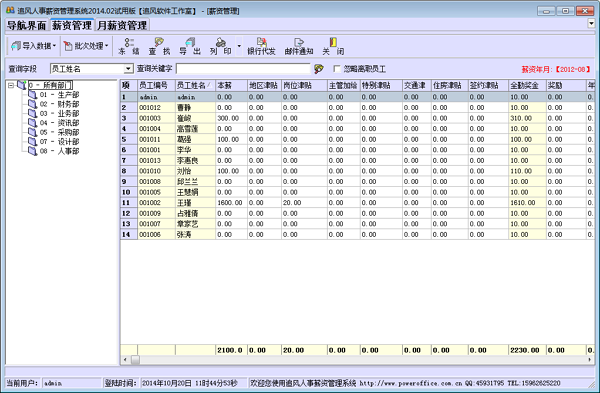This screenshot has height=393, width=600.
Task: Select 07 - 设计部 department
Action: pyautogui.click(x=59, y=142)
